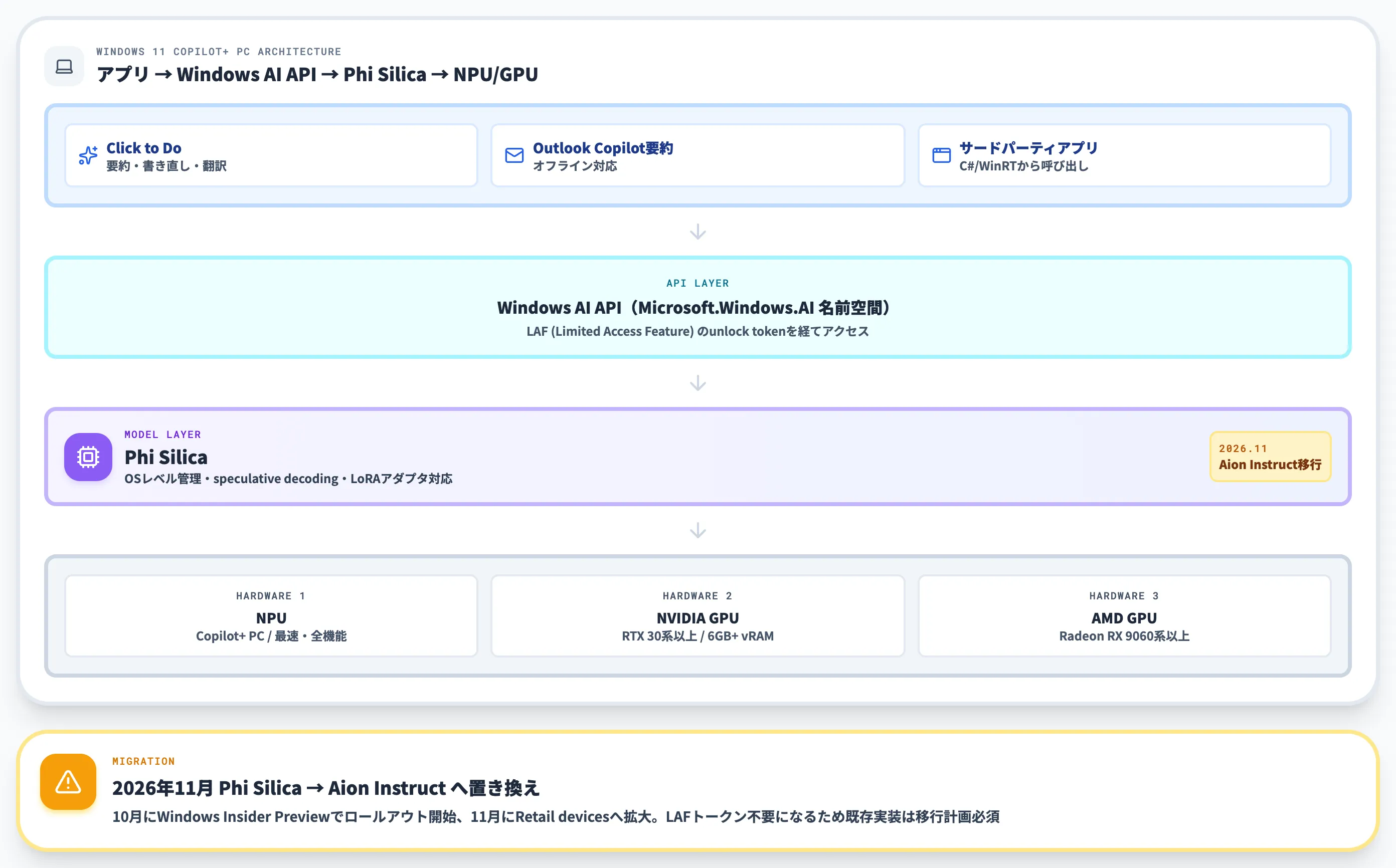Viewport: 1396px width, 868px height.
Task: Click the Phi Silica model title
Action: 166,457
